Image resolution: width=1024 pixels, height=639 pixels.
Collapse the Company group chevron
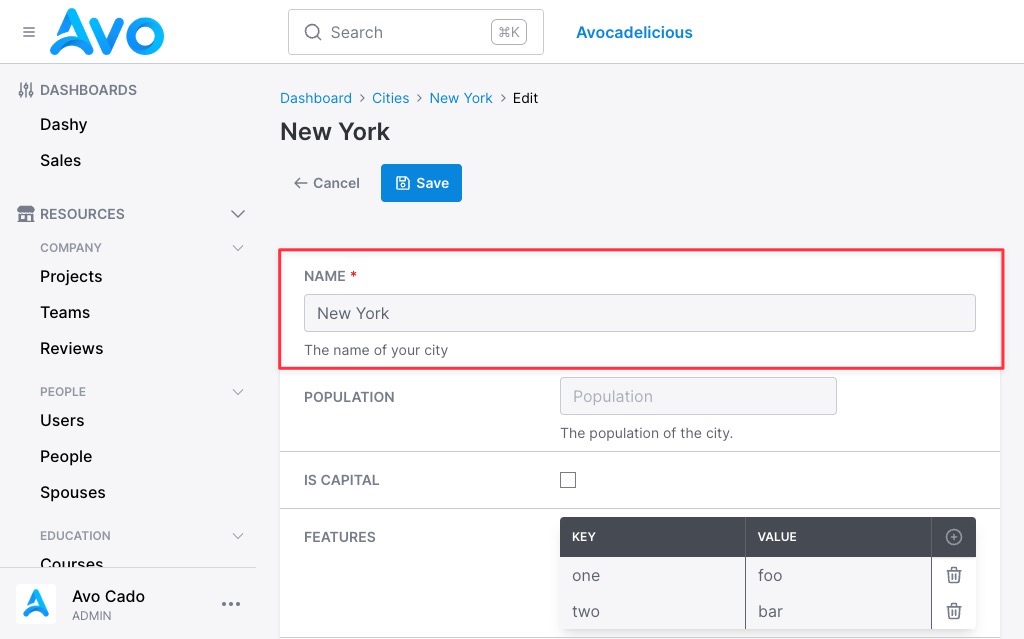pyautogui.click(x=238, y=248)
